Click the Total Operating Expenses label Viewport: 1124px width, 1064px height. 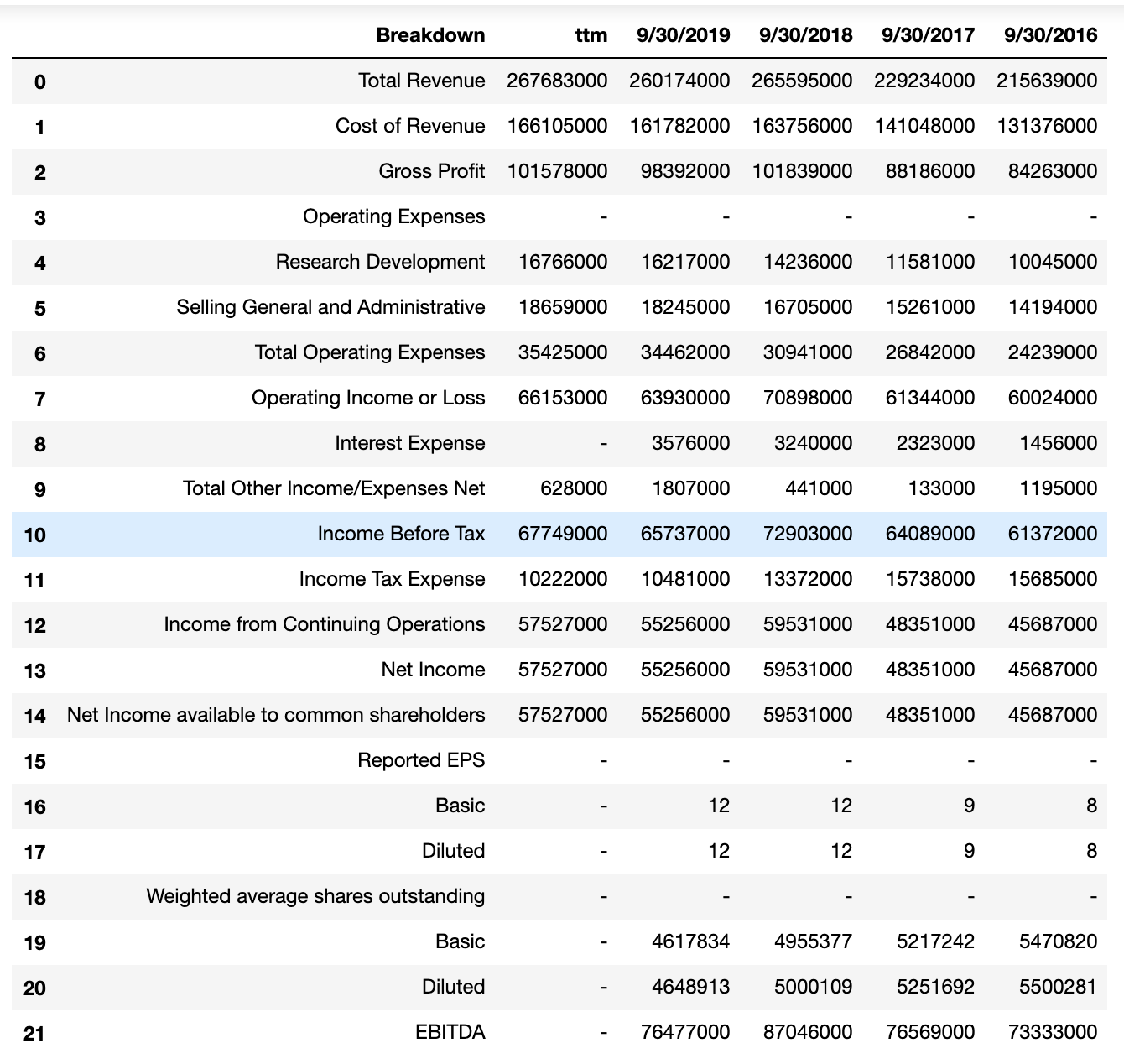point(370,352)
